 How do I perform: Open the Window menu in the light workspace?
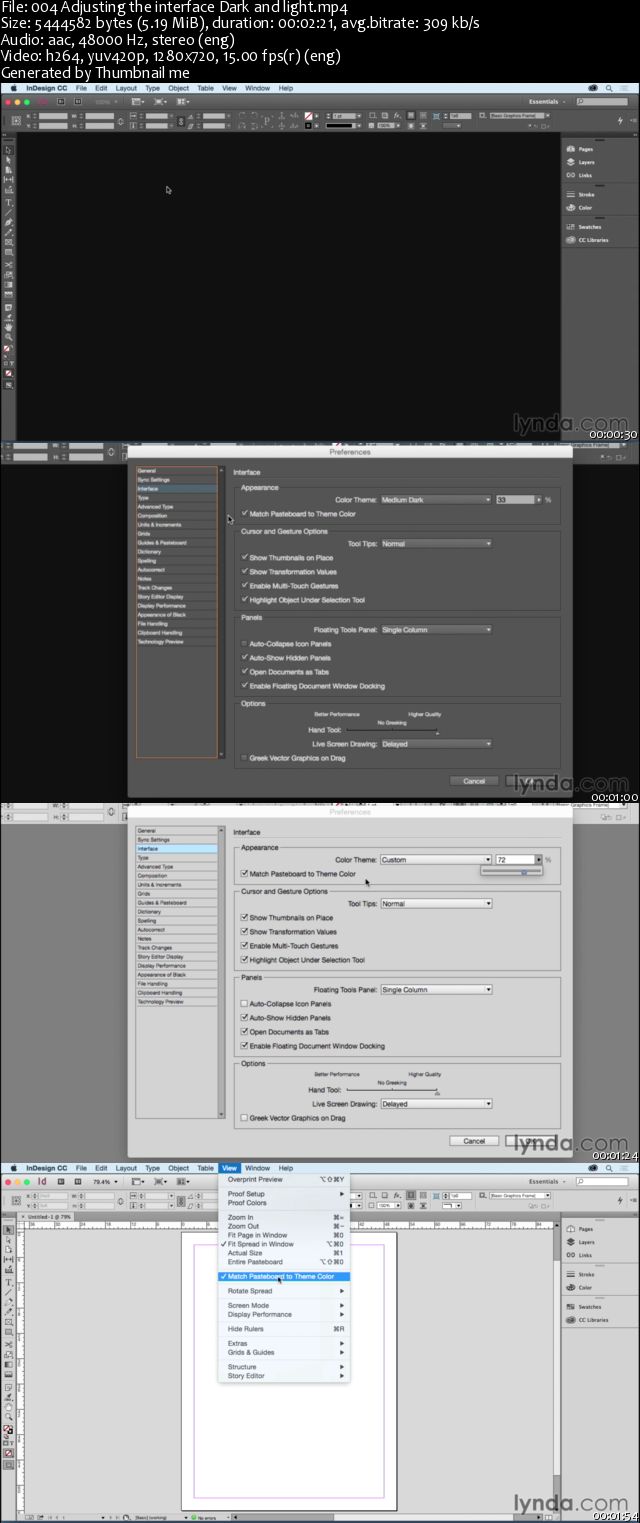pyautogui.click(x=258, y=1168)
